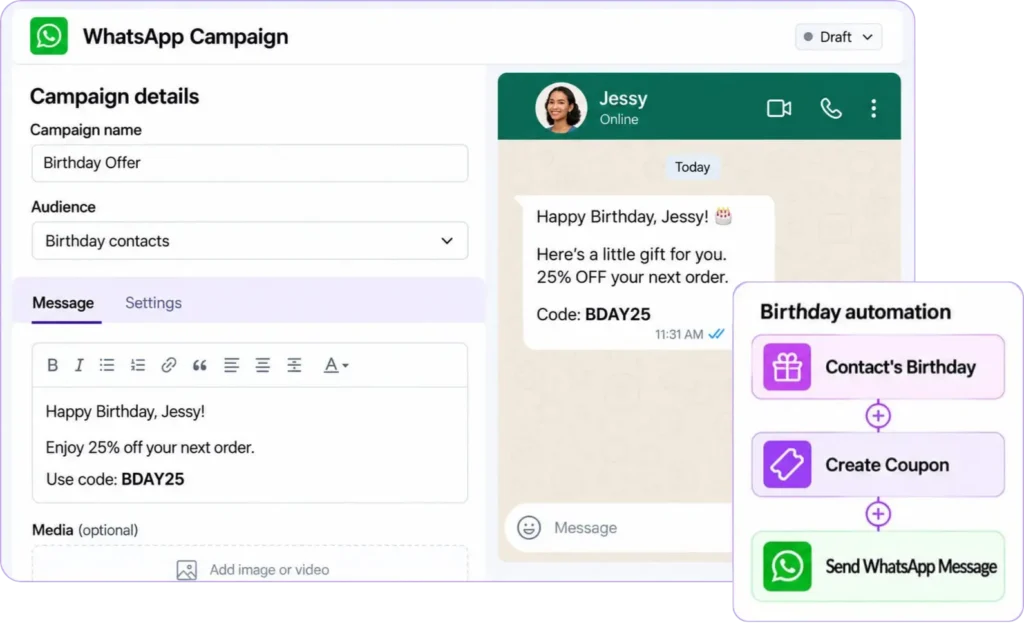Click the image placeholder icon in Media

pyautogui.click(x=187, y=570)
